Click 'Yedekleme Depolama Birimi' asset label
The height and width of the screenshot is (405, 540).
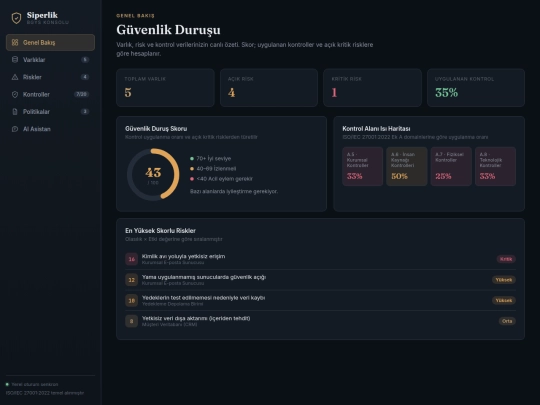point(172,304)
